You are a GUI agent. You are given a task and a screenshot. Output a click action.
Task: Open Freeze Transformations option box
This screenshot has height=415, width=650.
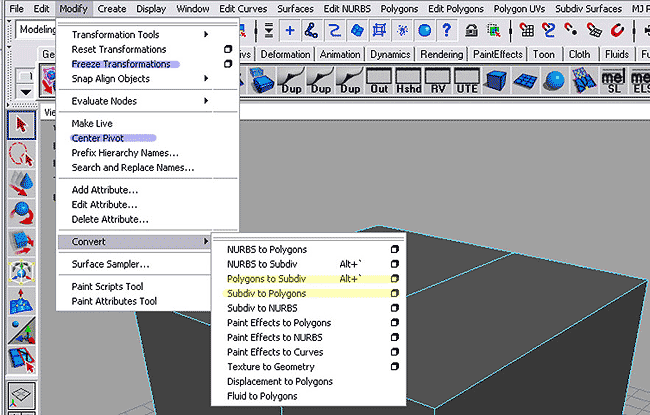pyautogui.click(x=228, y=64)
